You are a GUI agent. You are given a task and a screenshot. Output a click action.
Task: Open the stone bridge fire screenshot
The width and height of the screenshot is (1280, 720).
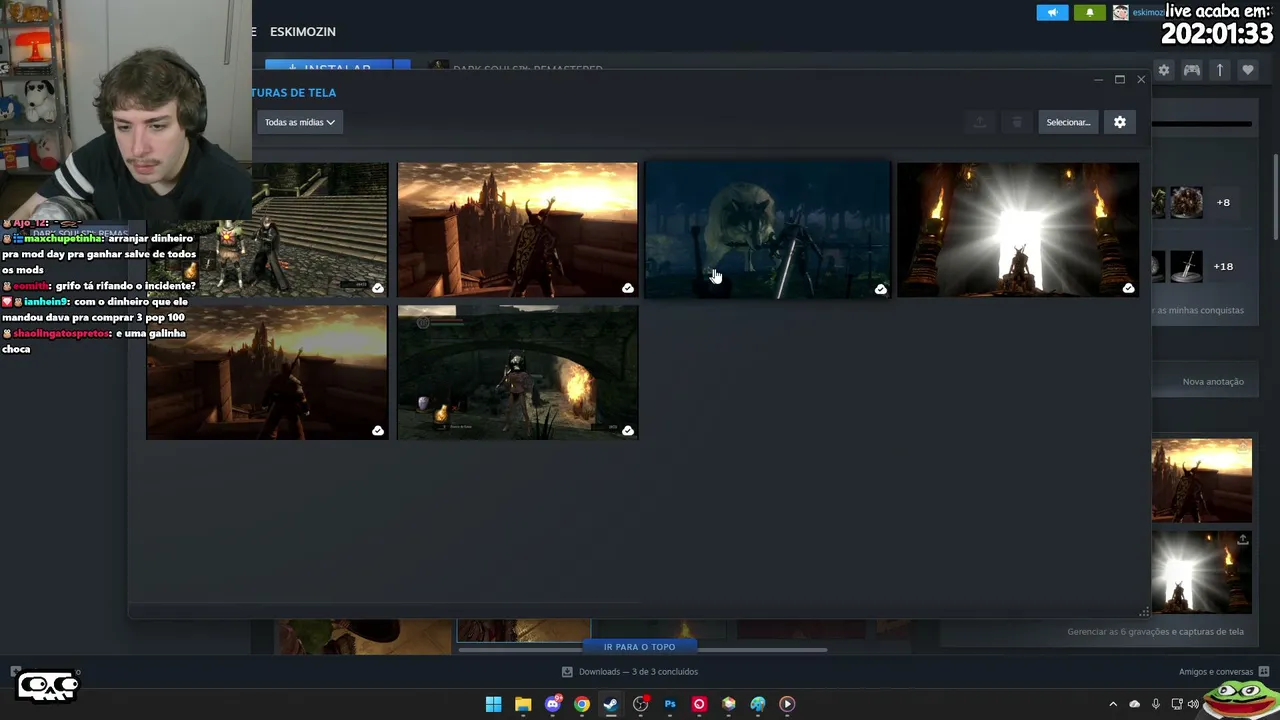tap(517, 372)
